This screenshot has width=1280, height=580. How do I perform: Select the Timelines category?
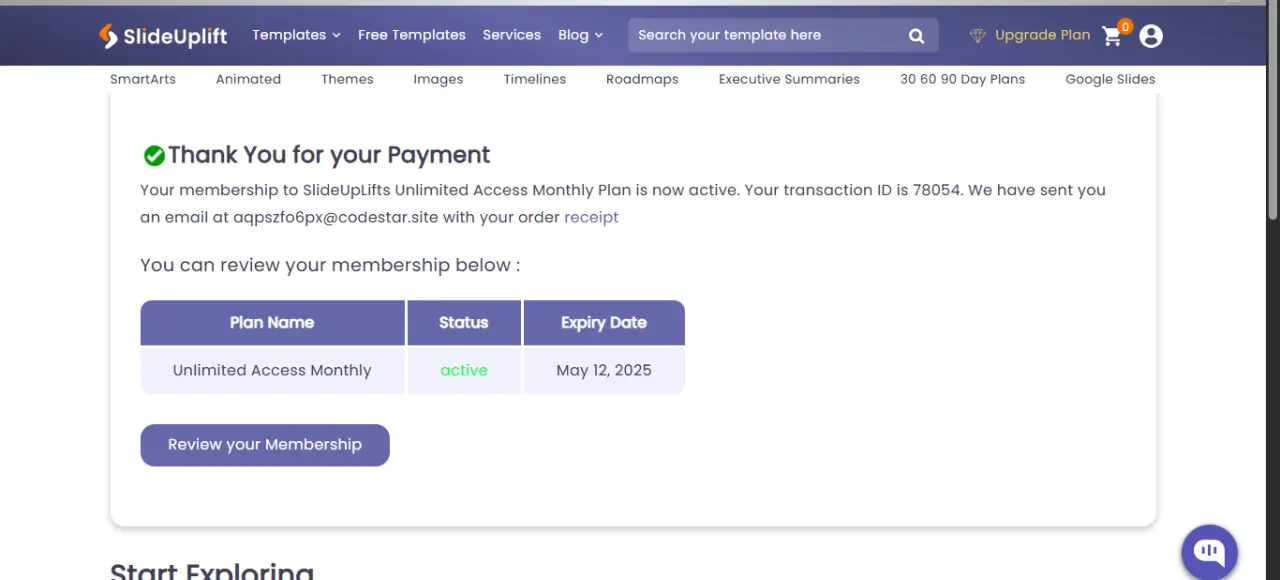click(535, 79)
